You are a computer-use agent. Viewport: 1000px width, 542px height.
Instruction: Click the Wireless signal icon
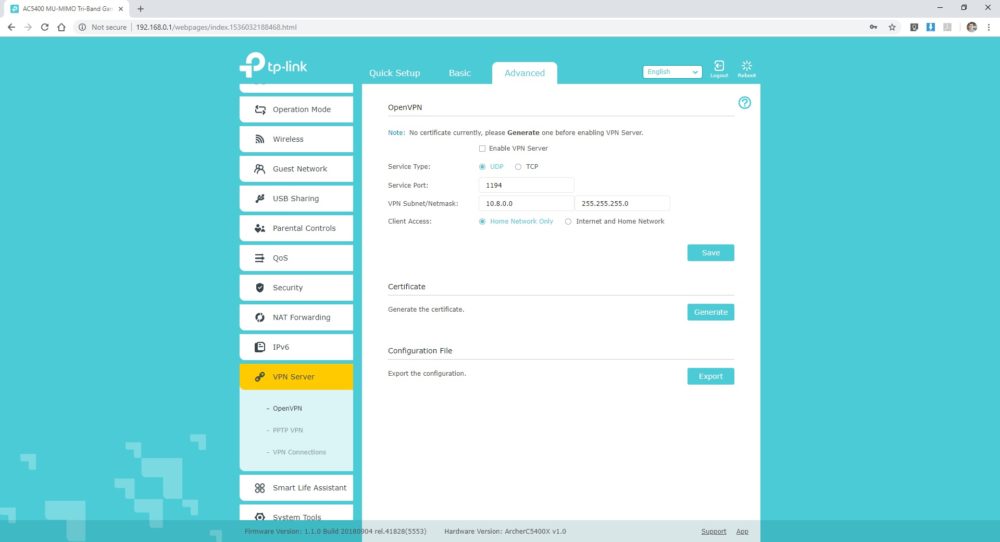tap(260, 139)
